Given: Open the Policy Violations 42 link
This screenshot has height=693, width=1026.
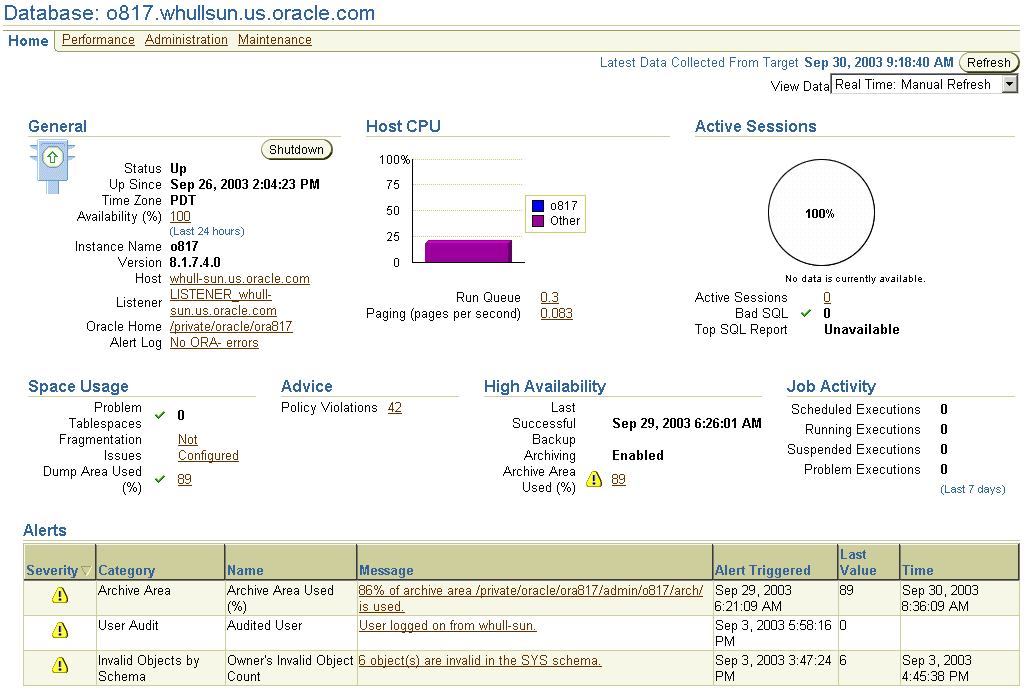Looking at the screenshot, I should pos(394,408).
